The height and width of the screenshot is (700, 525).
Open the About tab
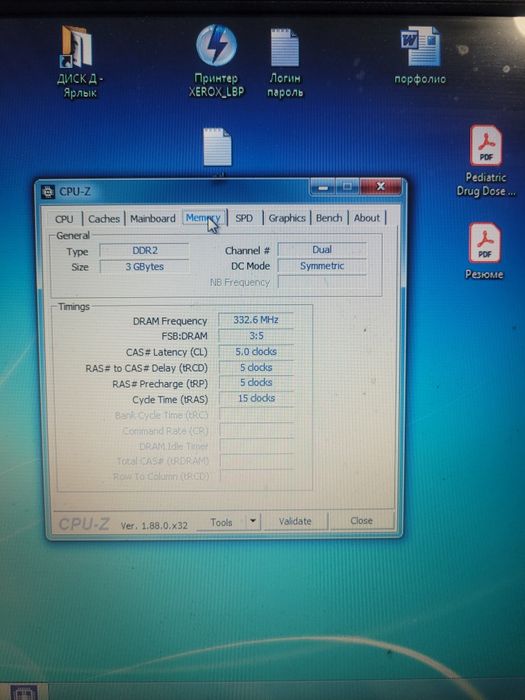coord(367,218)
